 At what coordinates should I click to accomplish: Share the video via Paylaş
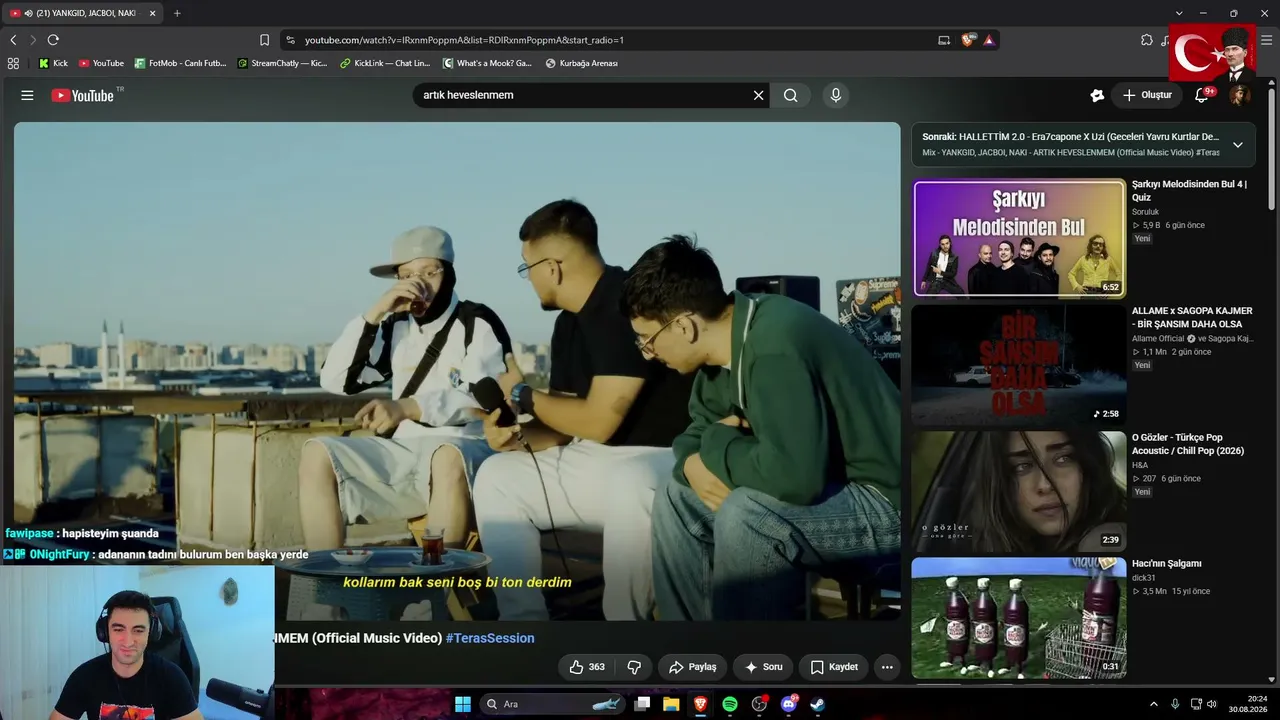[693, 667]
